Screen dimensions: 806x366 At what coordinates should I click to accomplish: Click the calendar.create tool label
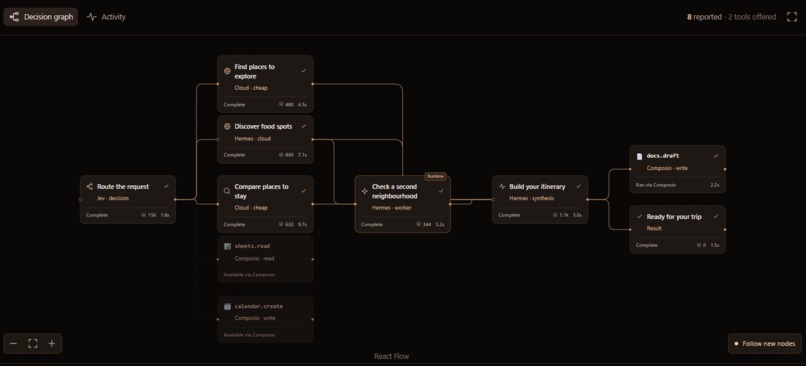point(259,306)
